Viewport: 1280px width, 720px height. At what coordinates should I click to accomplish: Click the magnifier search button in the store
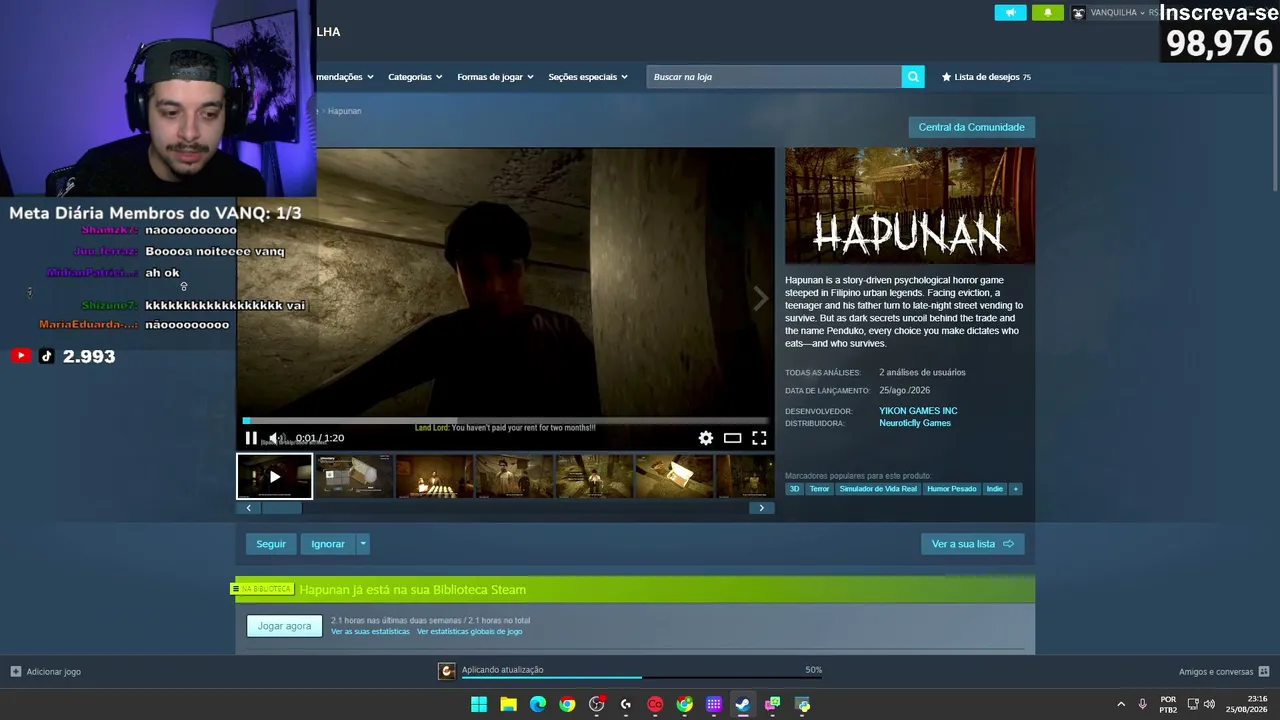tap(912, 77)
